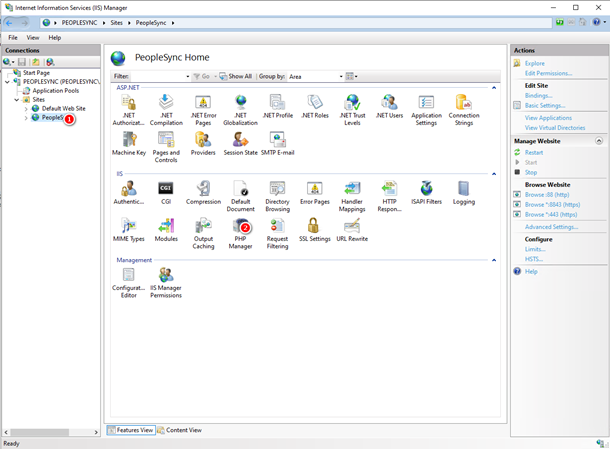610x449 pixels.
Task: Click Show All in filter bar
Action: 236,76
